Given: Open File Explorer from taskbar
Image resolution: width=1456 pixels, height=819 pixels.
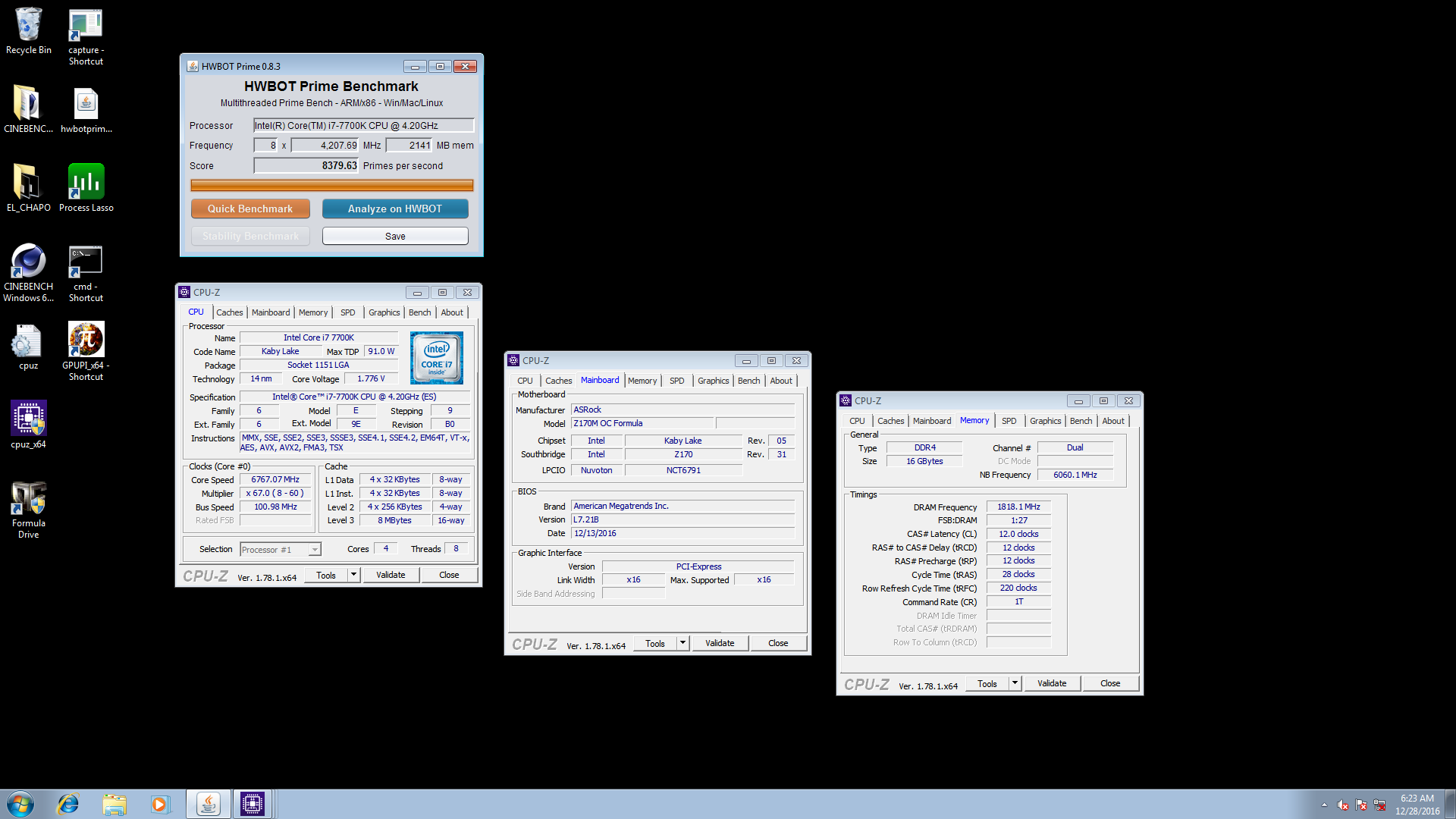Looking at the screenshot, I should click(115, 804).
